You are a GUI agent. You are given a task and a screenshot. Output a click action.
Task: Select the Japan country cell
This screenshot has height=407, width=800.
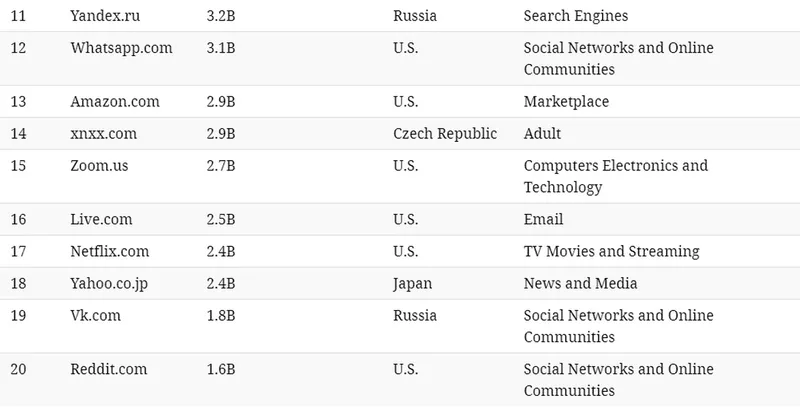tap(413, 283)
